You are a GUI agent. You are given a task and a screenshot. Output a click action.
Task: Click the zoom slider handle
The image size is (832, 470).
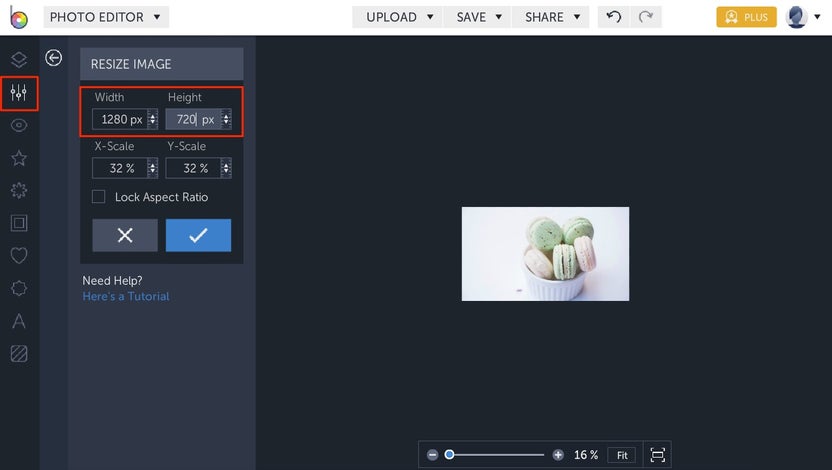point(449,455)
